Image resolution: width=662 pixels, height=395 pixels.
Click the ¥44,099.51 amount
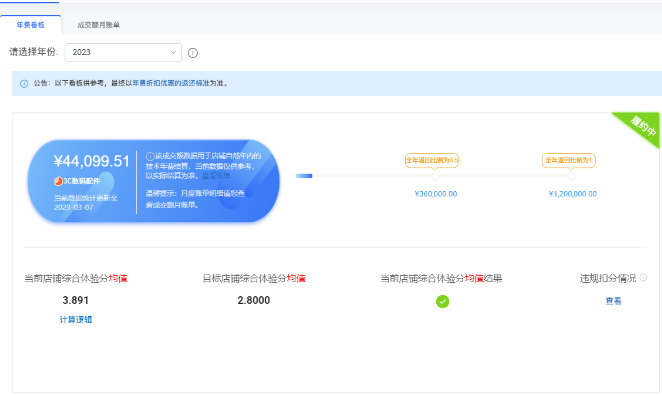click(x=92, y=161)
